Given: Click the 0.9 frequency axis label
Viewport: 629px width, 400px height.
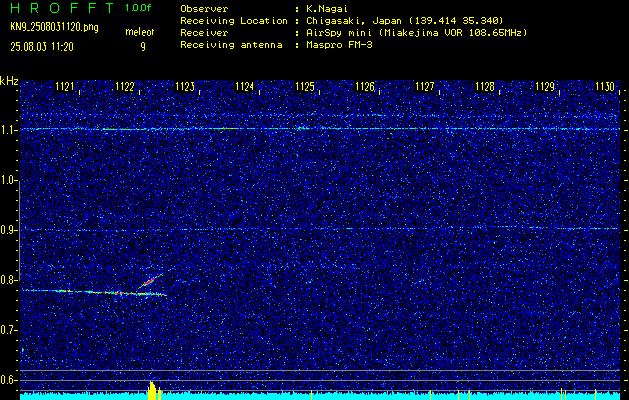Looking at the screenshot, I should point(9,230).
